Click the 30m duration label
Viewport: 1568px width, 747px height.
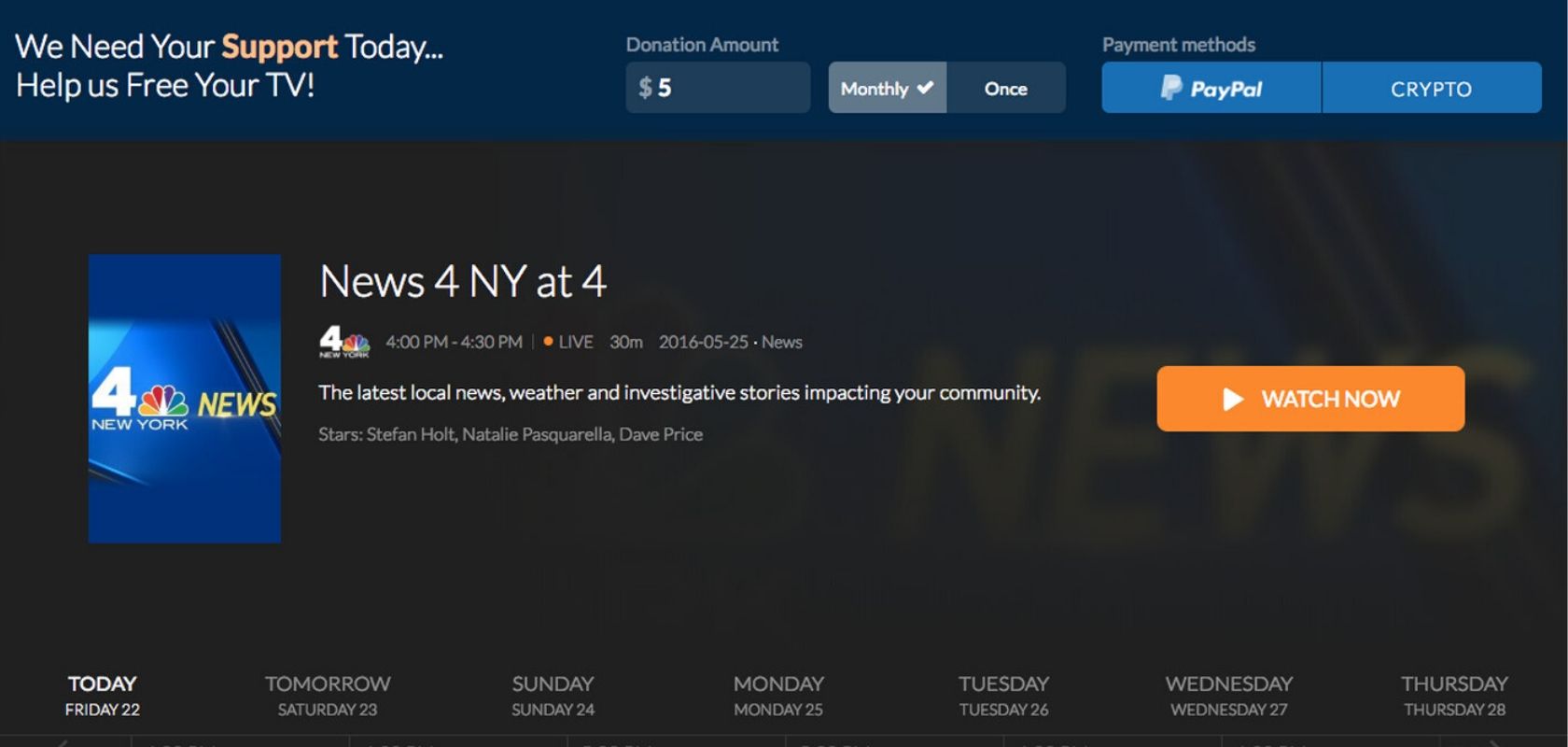(626, 342)
